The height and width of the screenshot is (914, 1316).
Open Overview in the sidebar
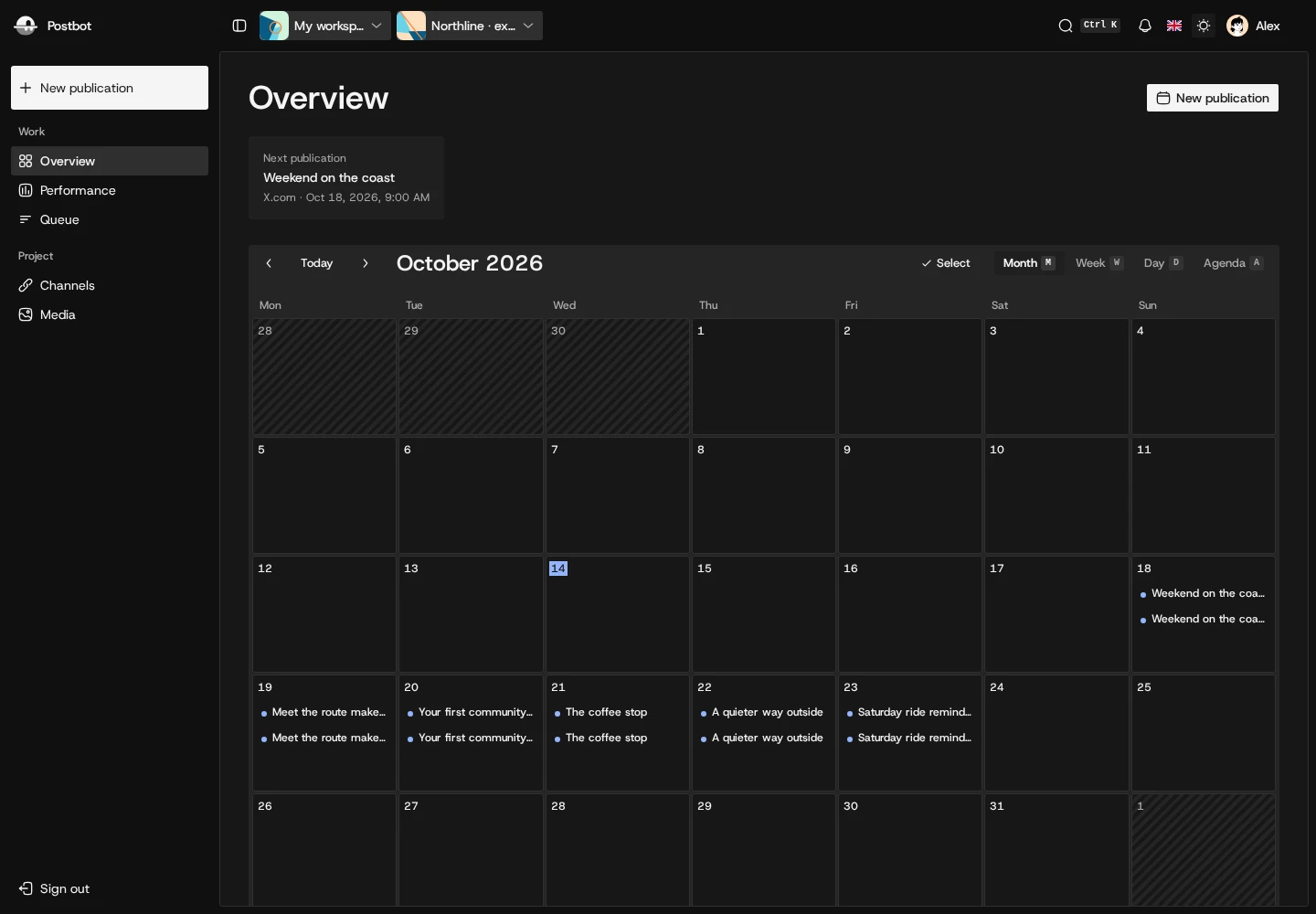(110, 161)
